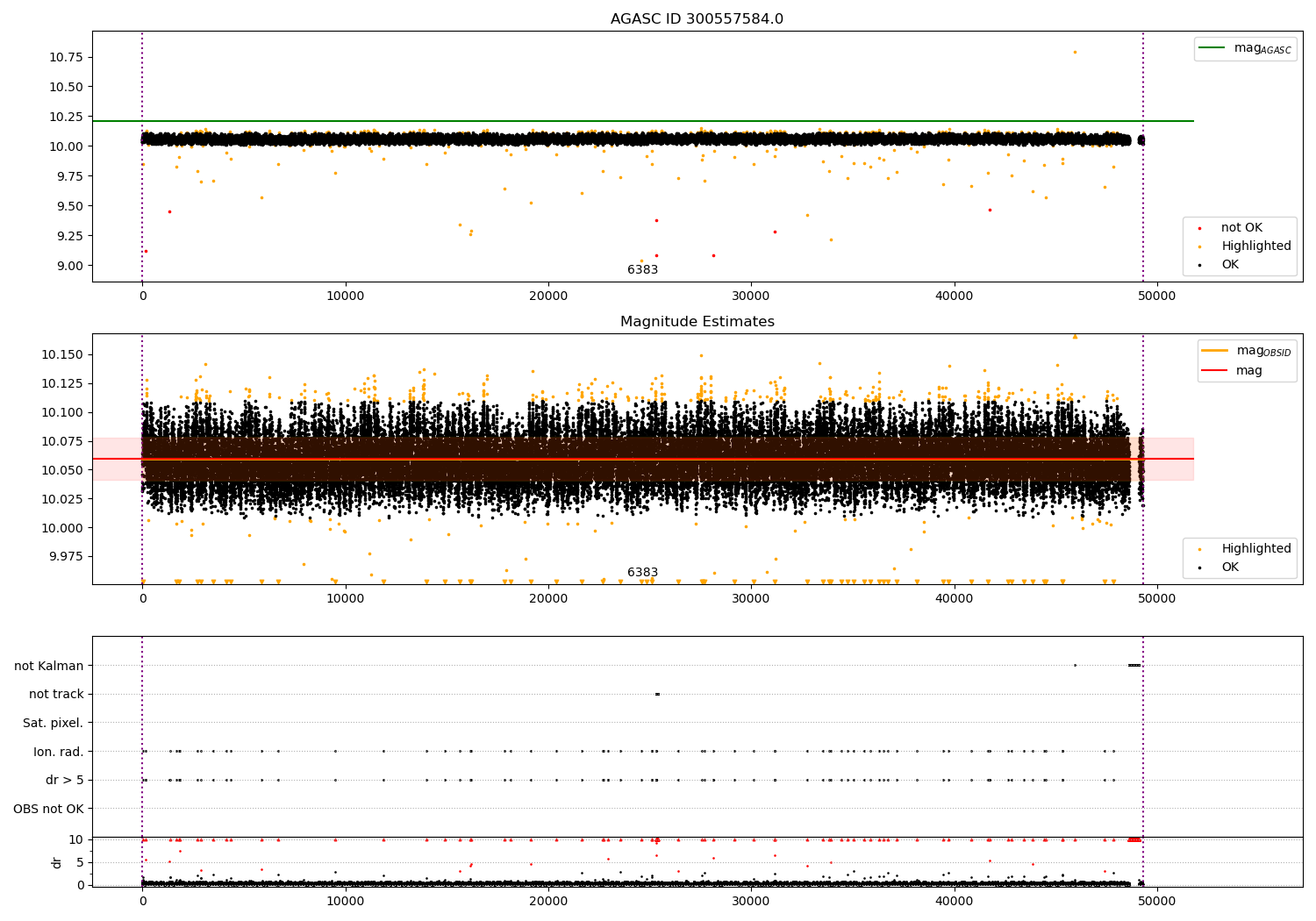The height and width of the screenshot is (921, 1316).
Task: Click the rotated "dr" axis label
Action: tap(57, 862)
